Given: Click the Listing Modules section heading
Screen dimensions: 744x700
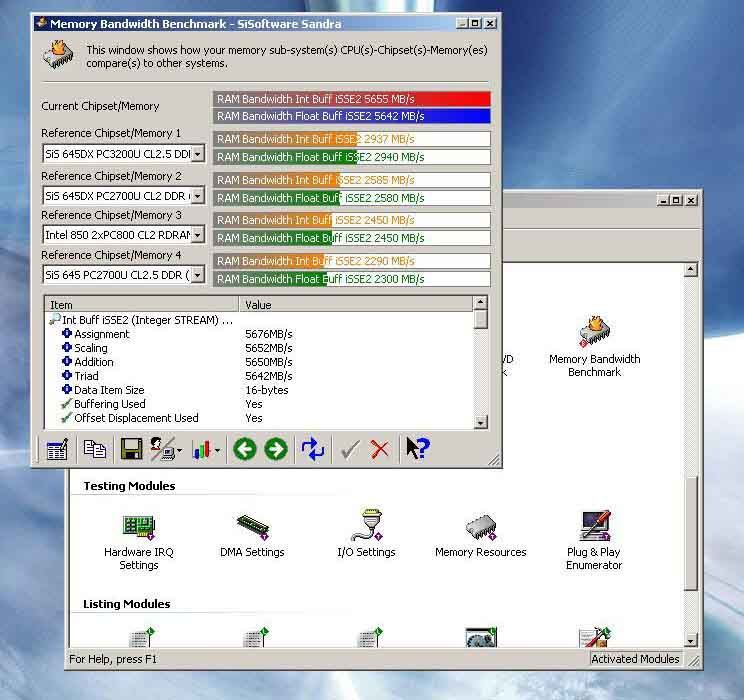Looking at the screenshot, I should pyautogui.click(x=127, y=604).
